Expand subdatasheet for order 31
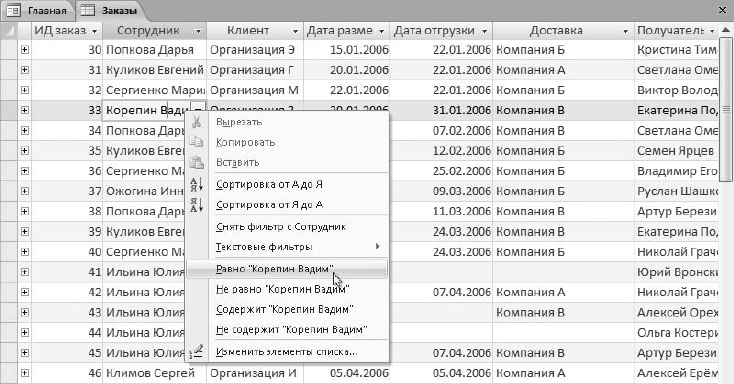 click(x=25, y=70)
